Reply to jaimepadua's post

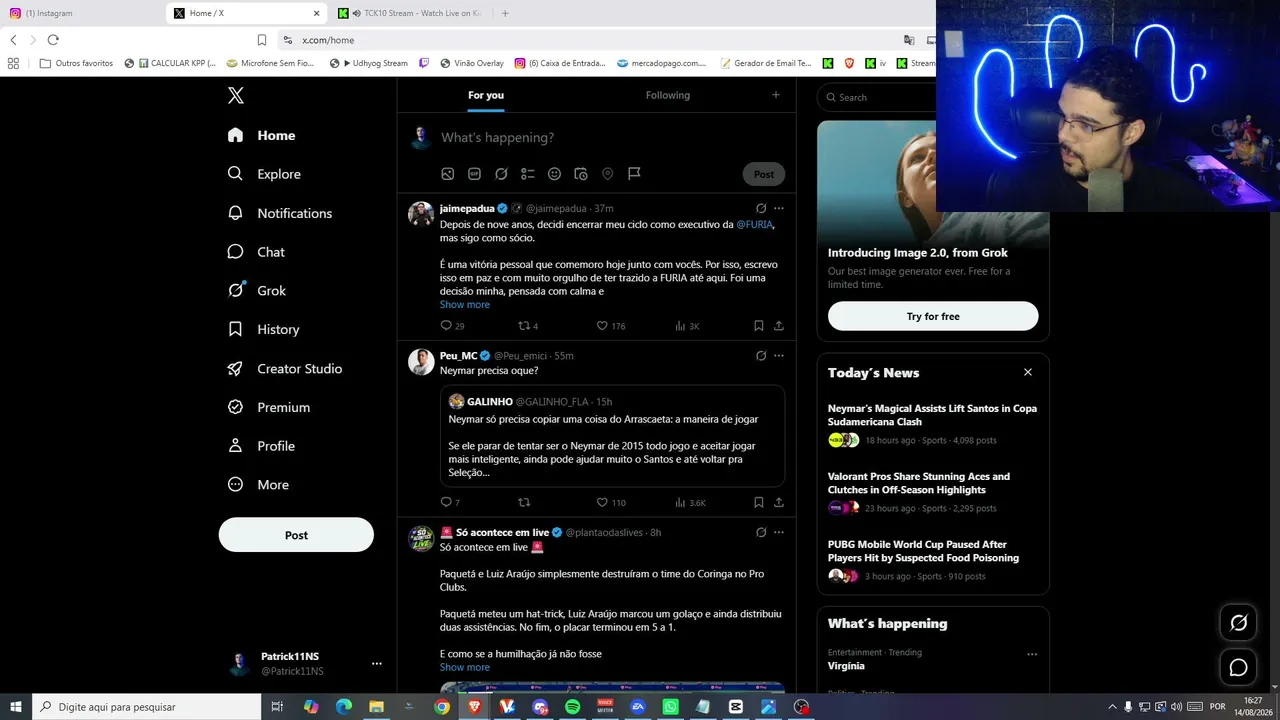click(452, 326)
